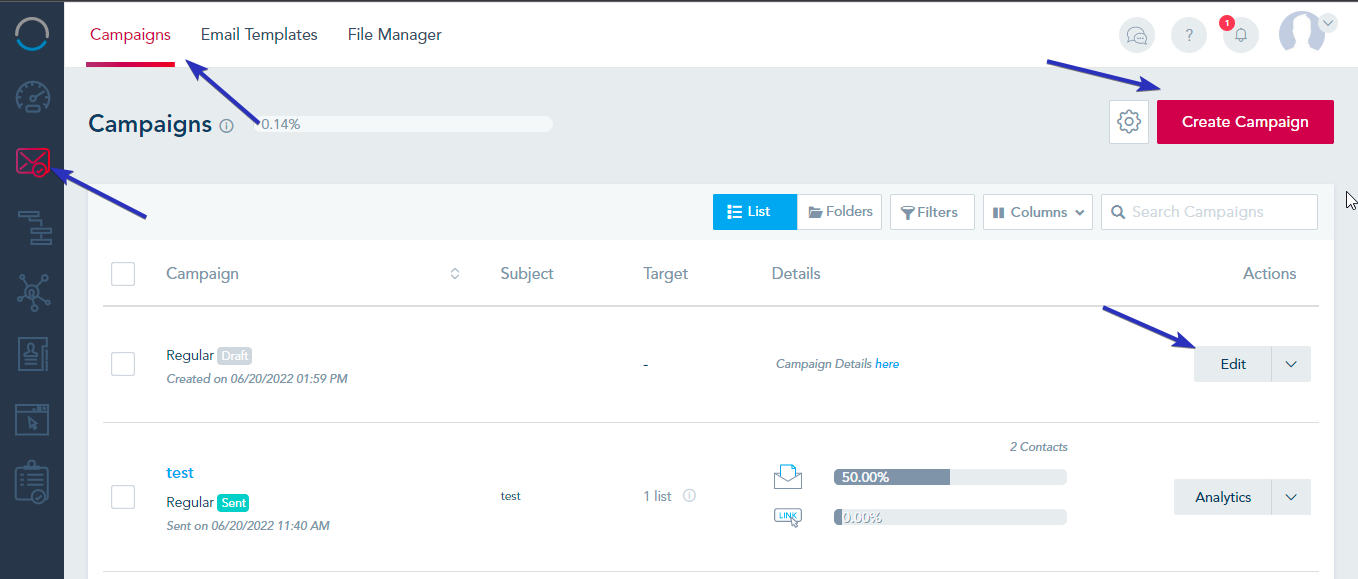1358x579 pixels.
Task: Open the Campaigns envelope sidebar icon
Action: (32, 161)
